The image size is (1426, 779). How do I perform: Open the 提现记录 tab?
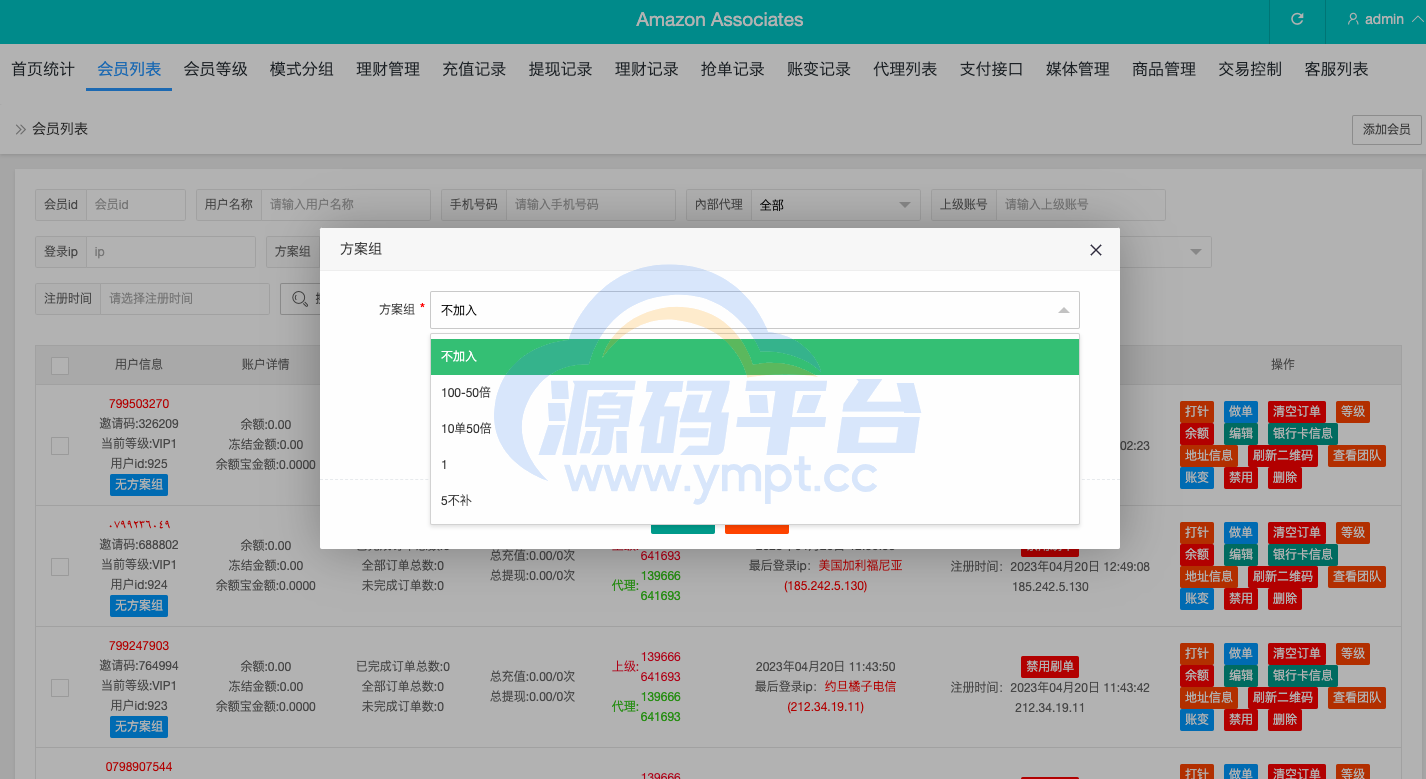click(560, 69)
